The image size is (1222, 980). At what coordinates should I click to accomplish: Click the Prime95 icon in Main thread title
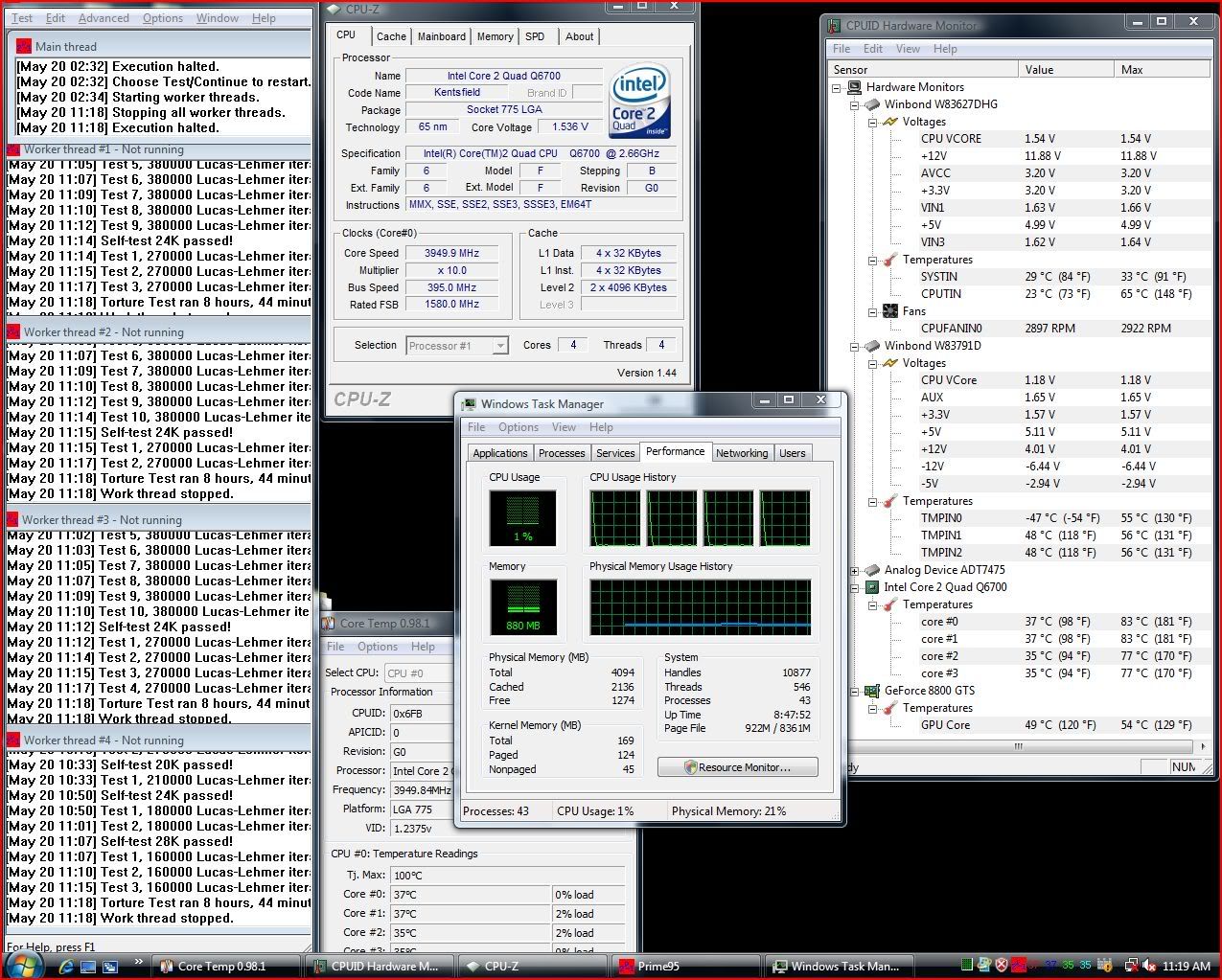[23, 46]
